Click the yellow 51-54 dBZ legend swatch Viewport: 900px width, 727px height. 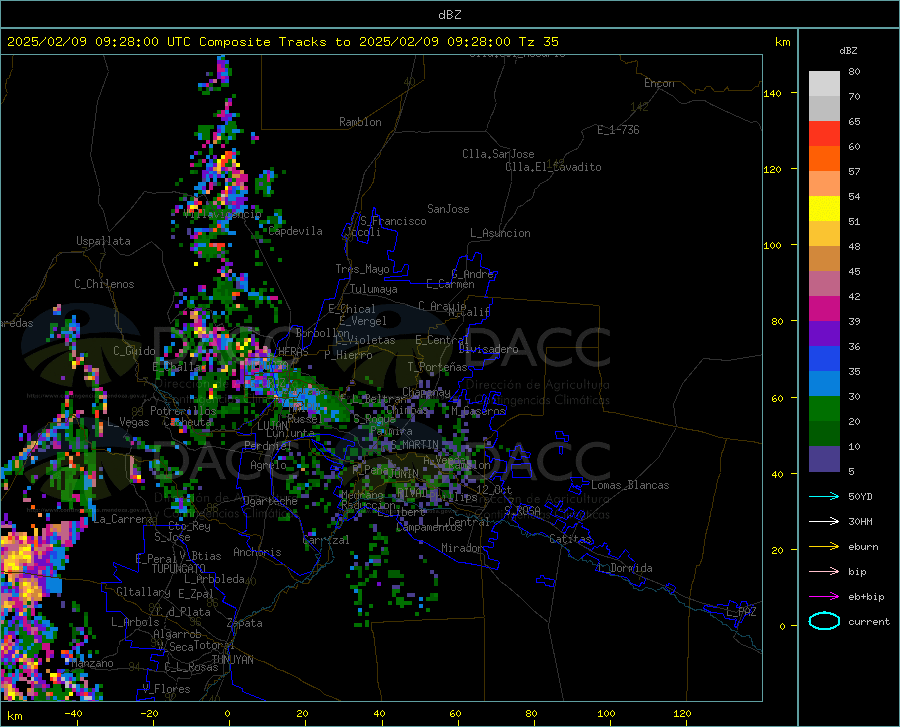point(824,208)
